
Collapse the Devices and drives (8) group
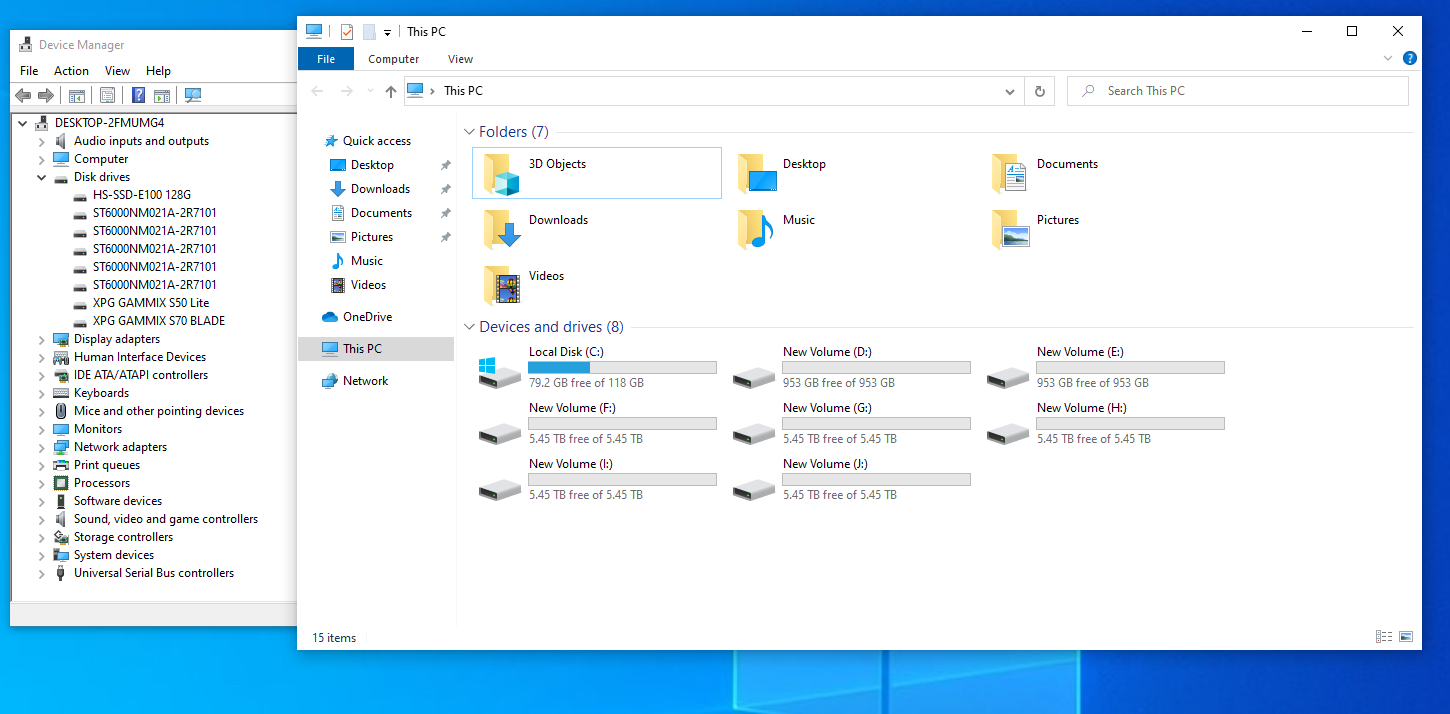click(x=469, y=327)
